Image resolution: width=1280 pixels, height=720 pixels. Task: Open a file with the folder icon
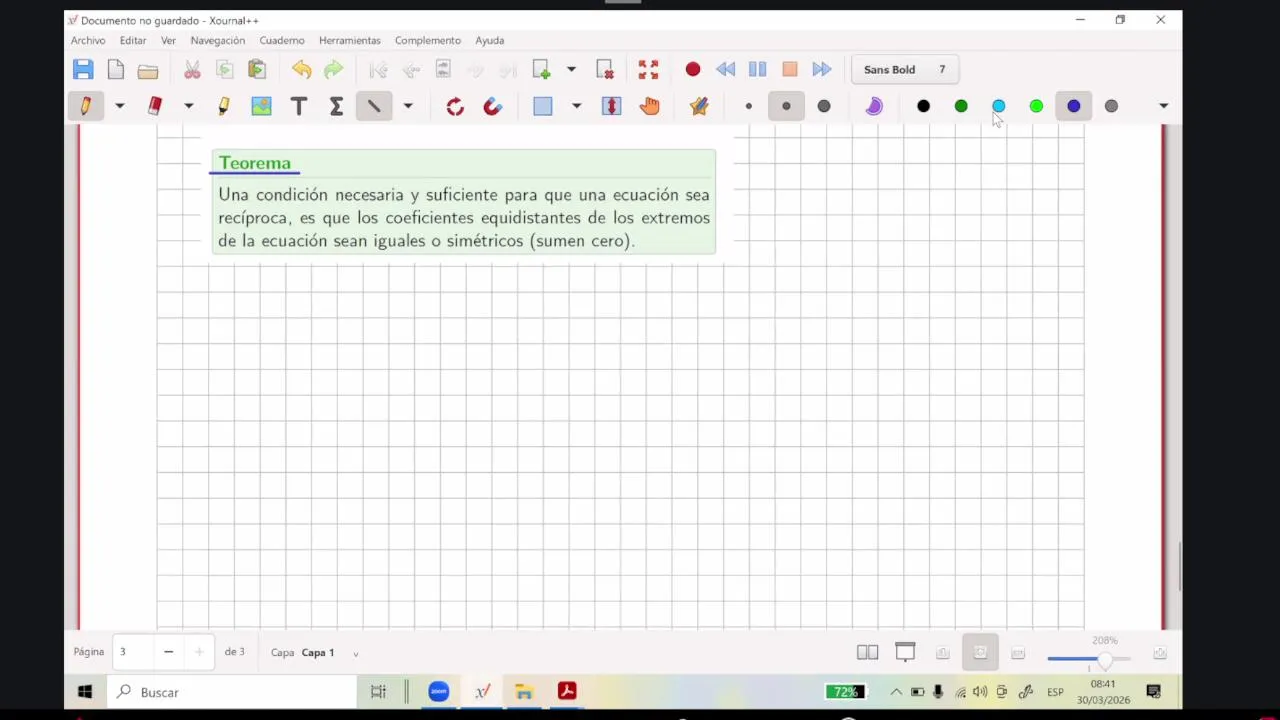148,70
